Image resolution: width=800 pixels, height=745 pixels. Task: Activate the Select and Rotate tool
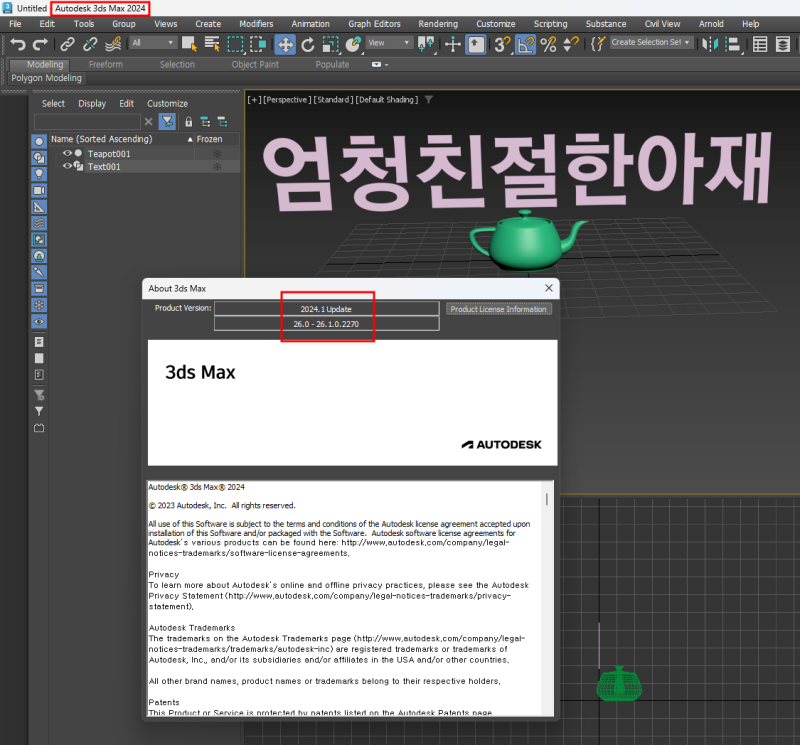(x=306, y=45)
